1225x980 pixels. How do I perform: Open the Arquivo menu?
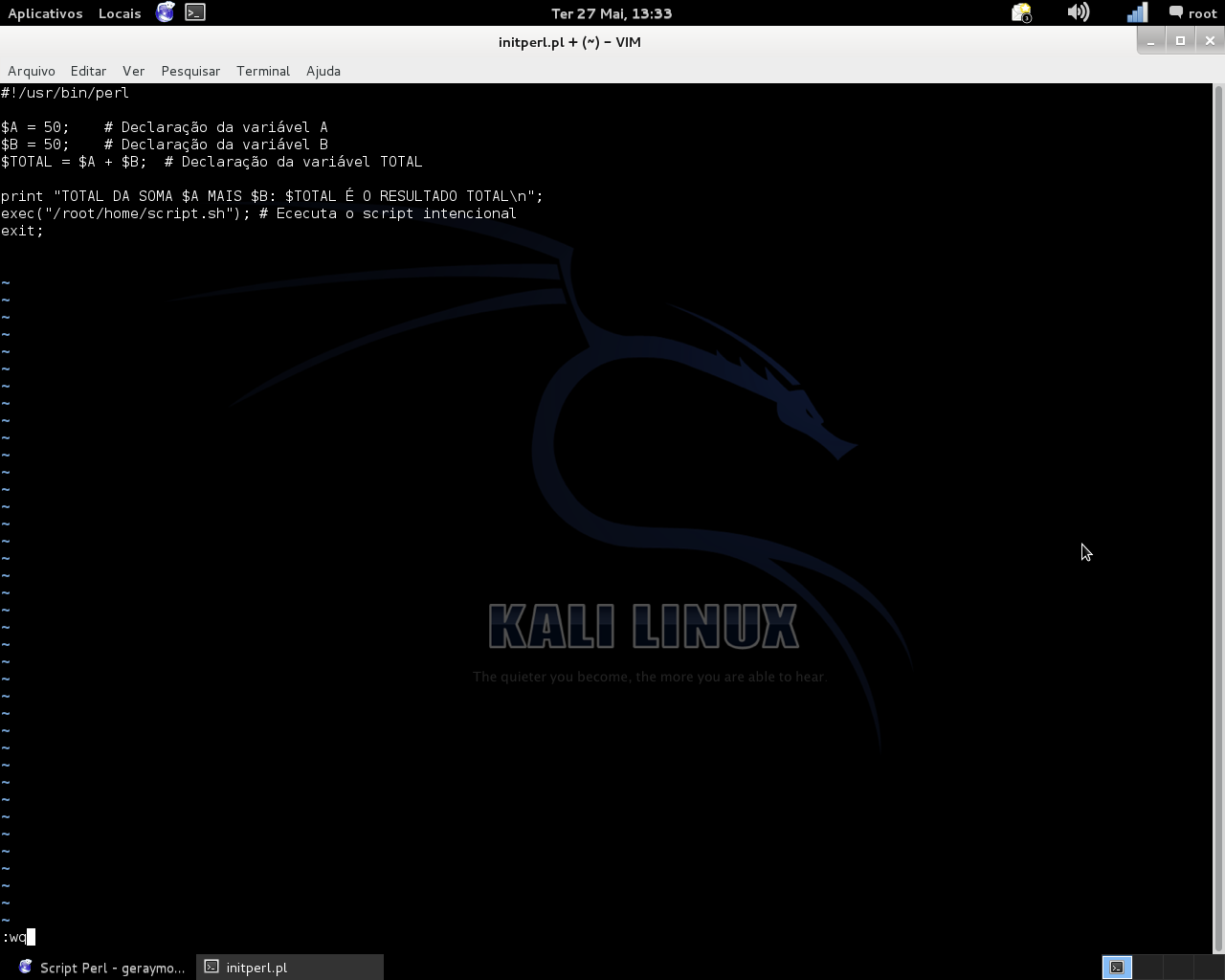click(x=32, y=71)
